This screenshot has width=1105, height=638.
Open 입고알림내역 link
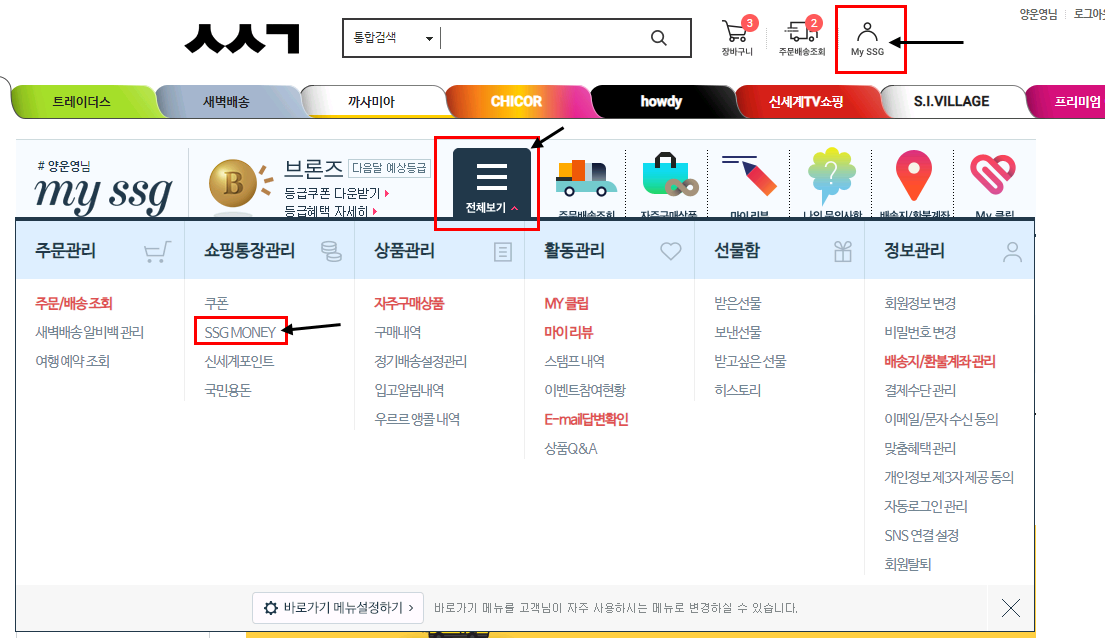point(409,390)
